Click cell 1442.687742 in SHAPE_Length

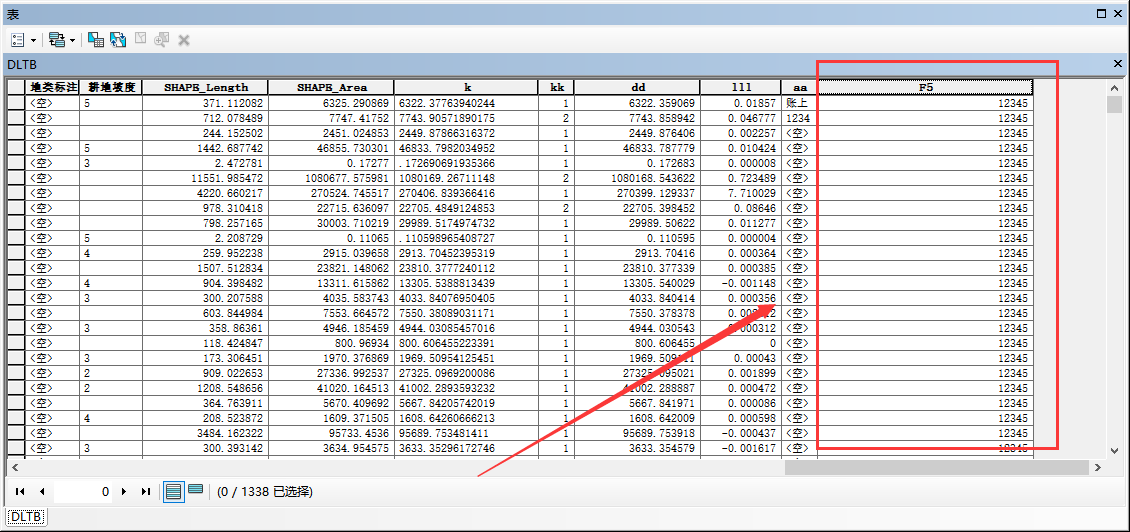[205, 148]
